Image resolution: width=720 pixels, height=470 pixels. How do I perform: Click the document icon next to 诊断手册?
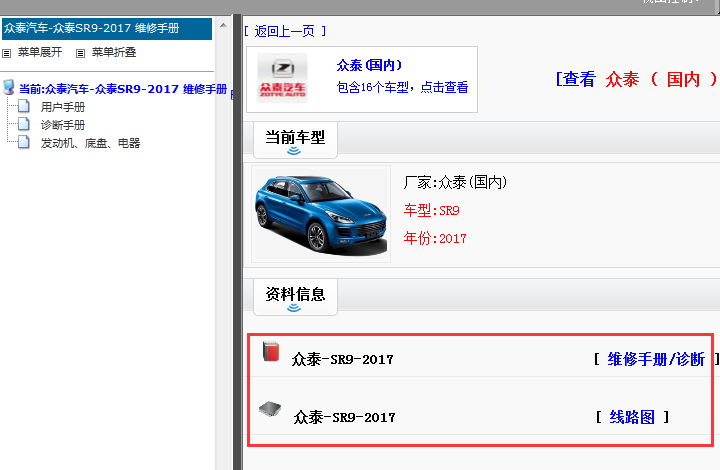tap(24, 124)
